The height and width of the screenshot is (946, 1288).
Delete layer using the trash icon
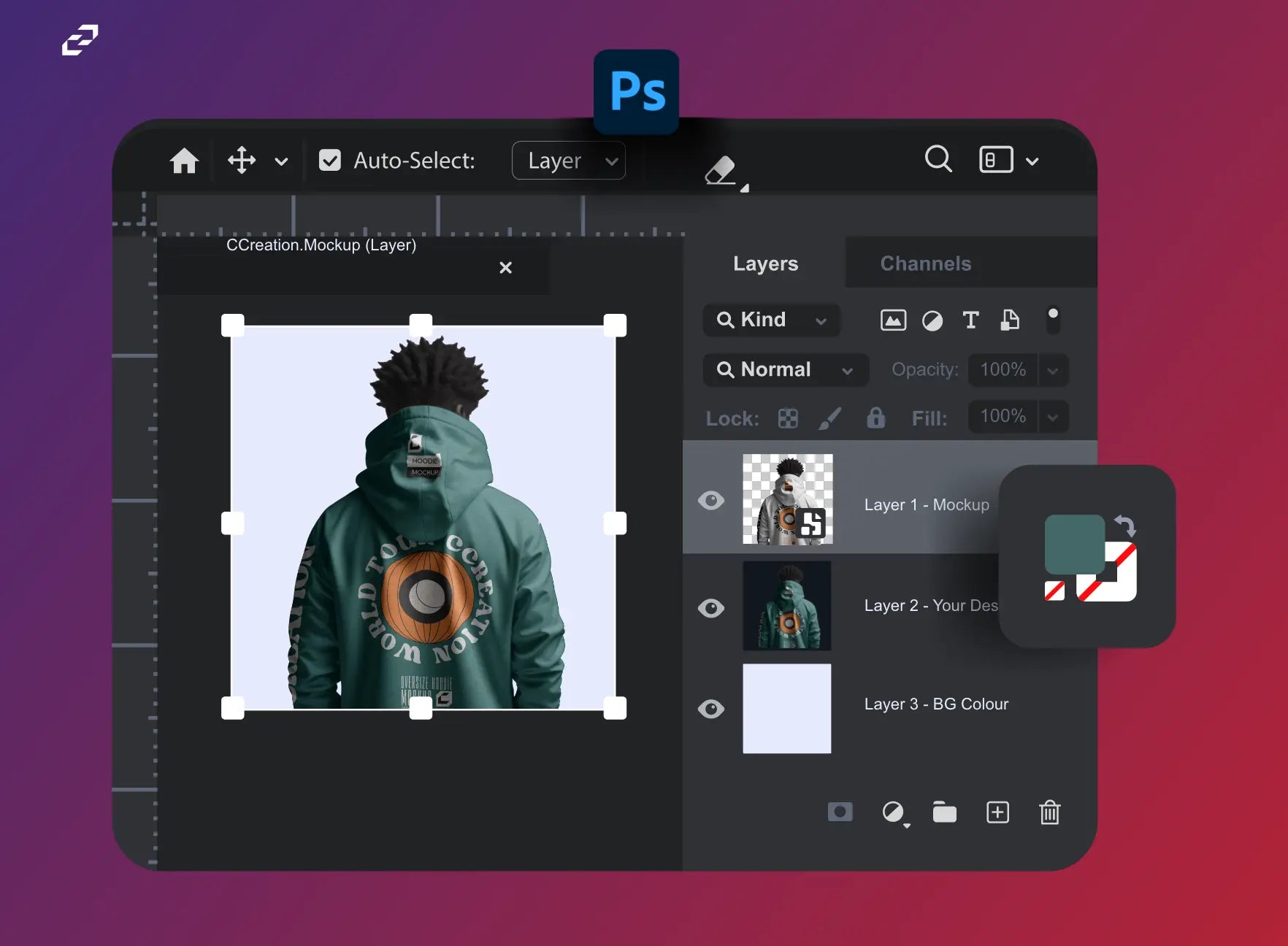(1049, 812)
